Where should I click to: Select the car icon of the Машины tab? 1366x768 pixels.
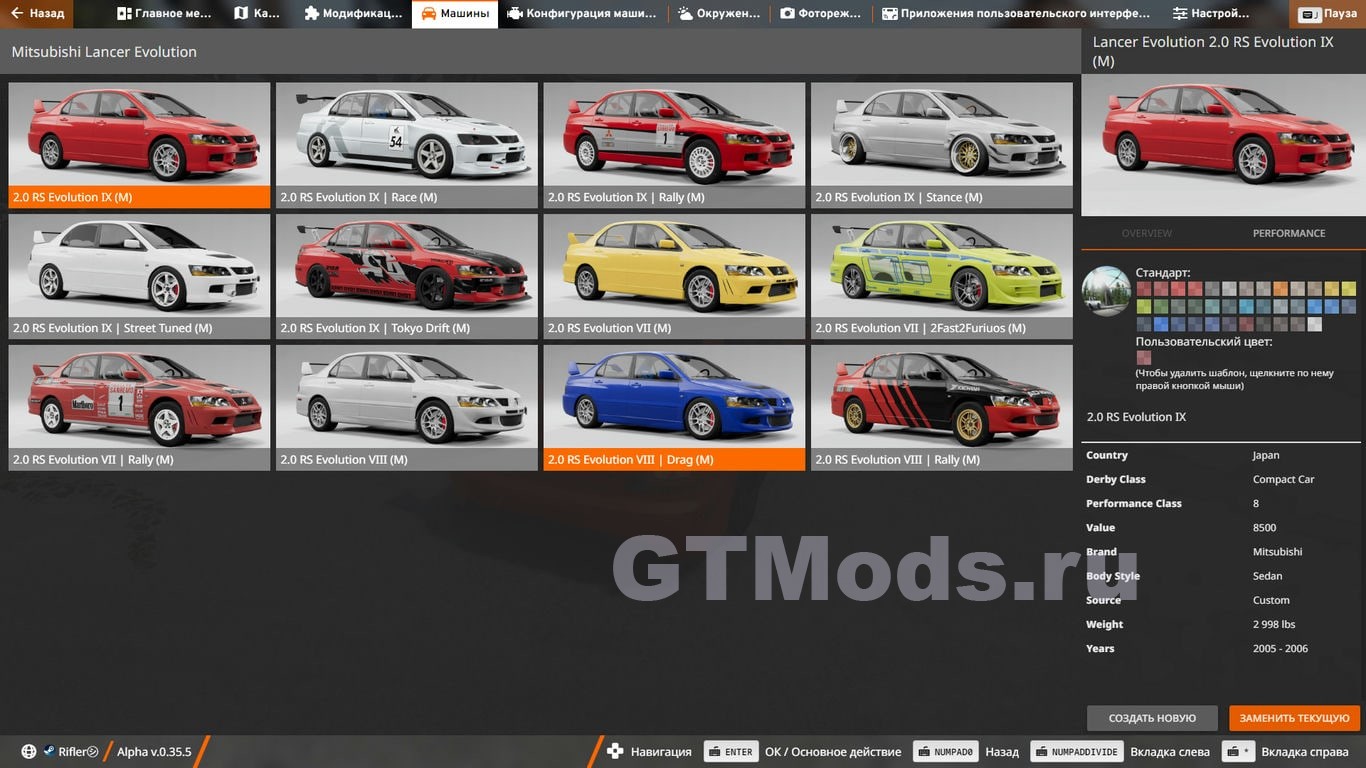(428, 14)
